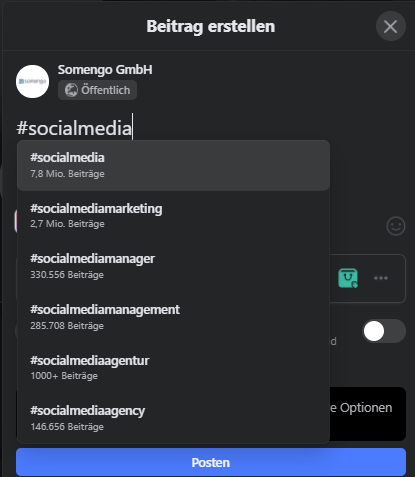Image resolution: width=415 pixels, height=477 pixels.
Task: Open more options three-dots icon
Action: [x=381, y=278]
